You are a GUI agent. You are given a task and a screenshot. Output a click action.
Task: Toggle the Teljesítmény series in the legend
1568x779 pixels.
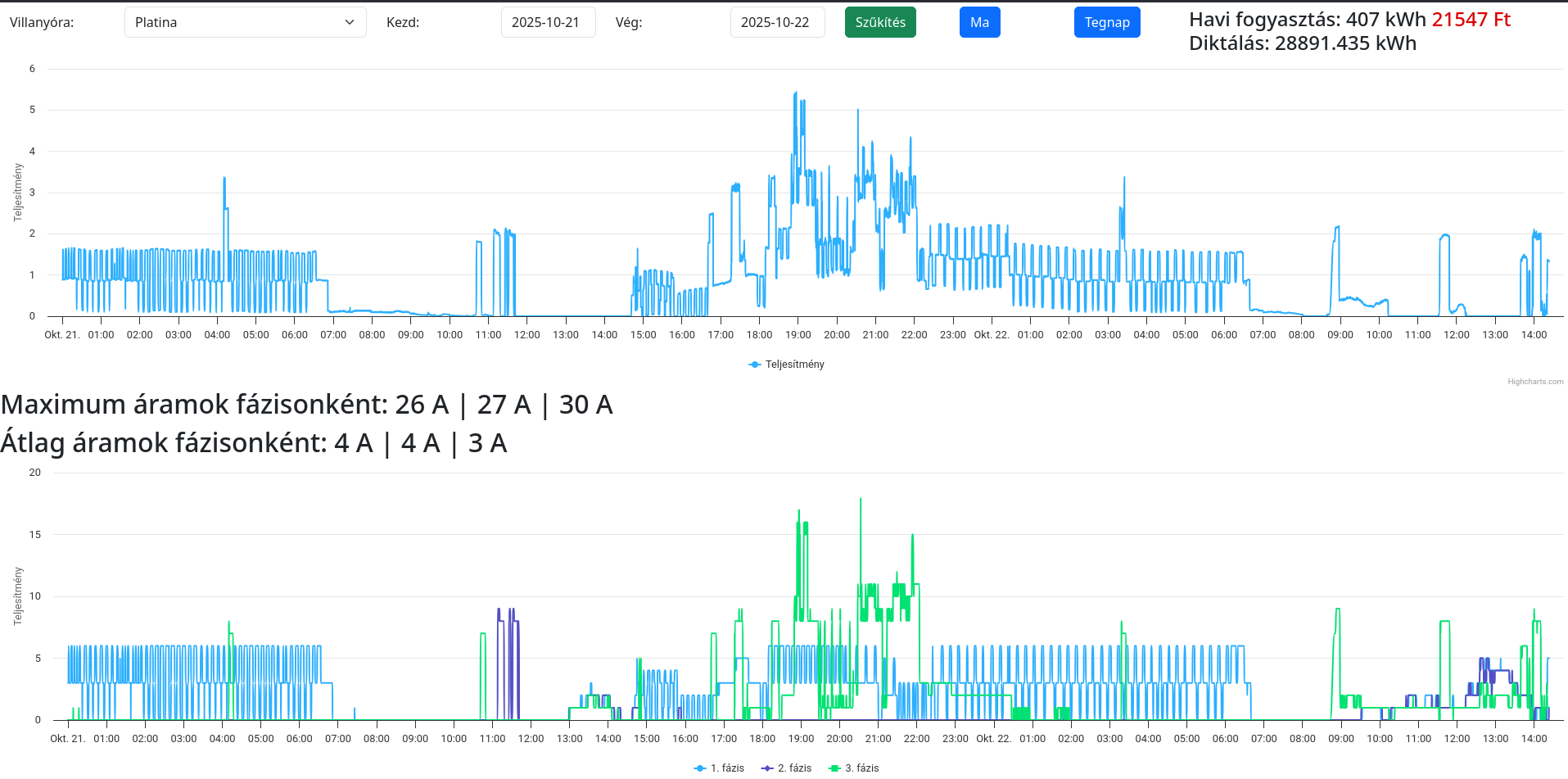click(x=794, y=365)
